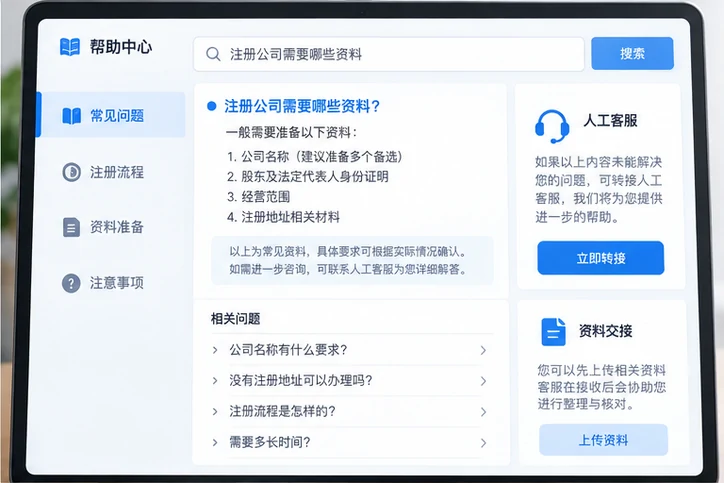Click the 注意事项 question mark icon
Viewport: 724px width, 483px height.
click(71, 283)
